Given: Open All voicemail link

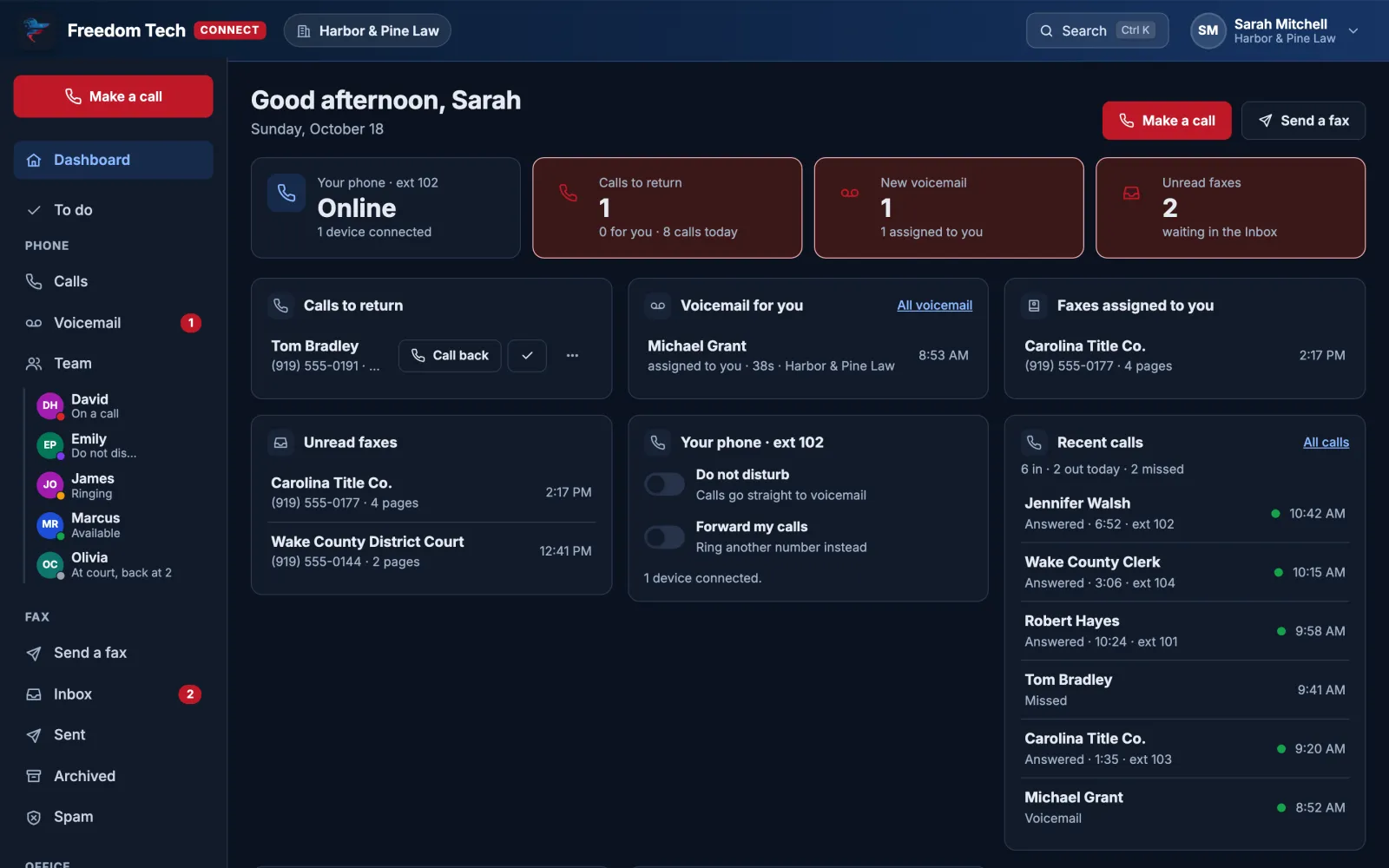Looking at the screenshot, I should (934, 306).
